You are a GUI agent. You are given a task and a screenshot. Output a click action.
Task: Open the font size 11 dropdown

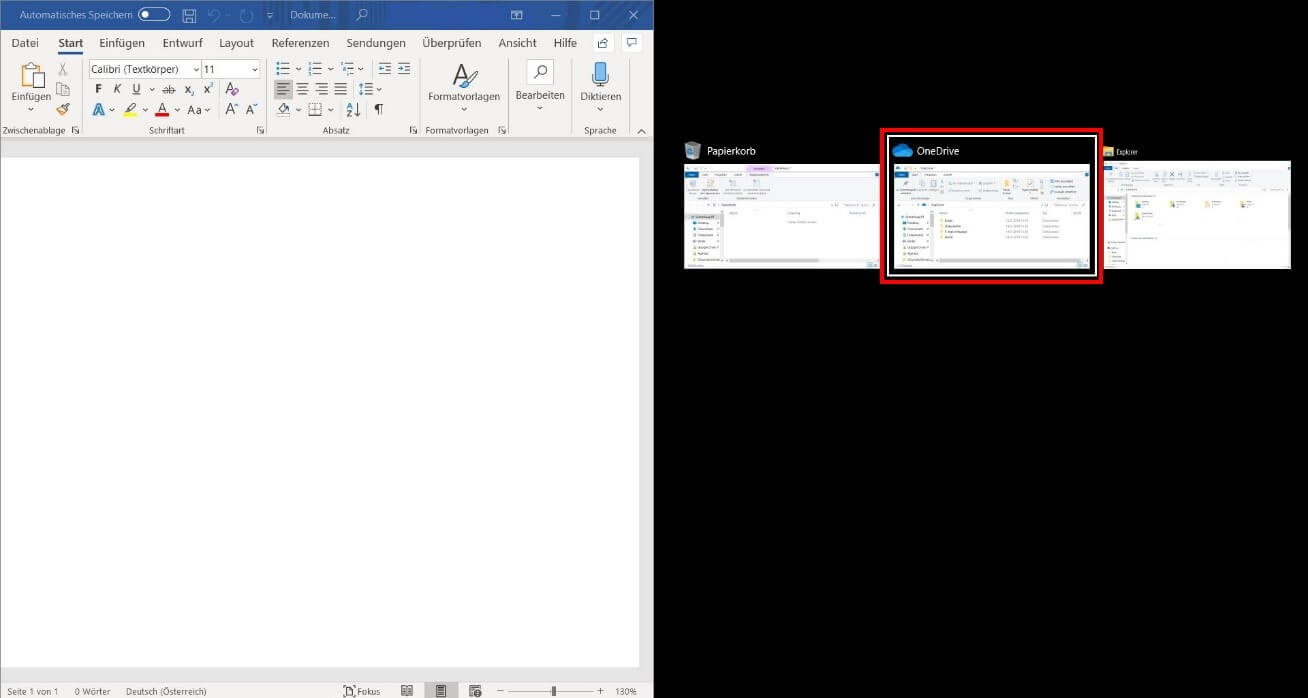(x=254, y=69)
